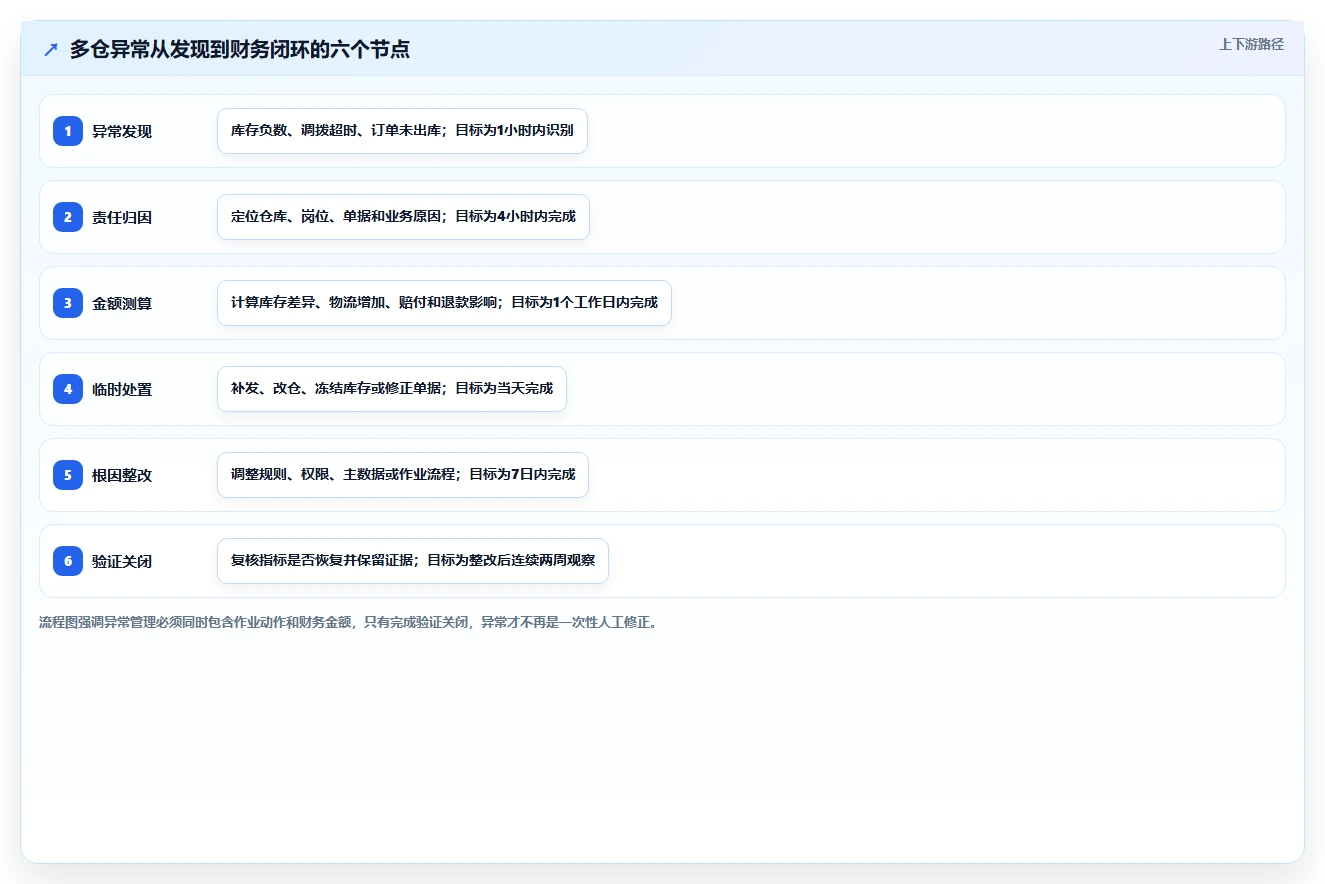Select step number badge 2

[x=68, y=217]
